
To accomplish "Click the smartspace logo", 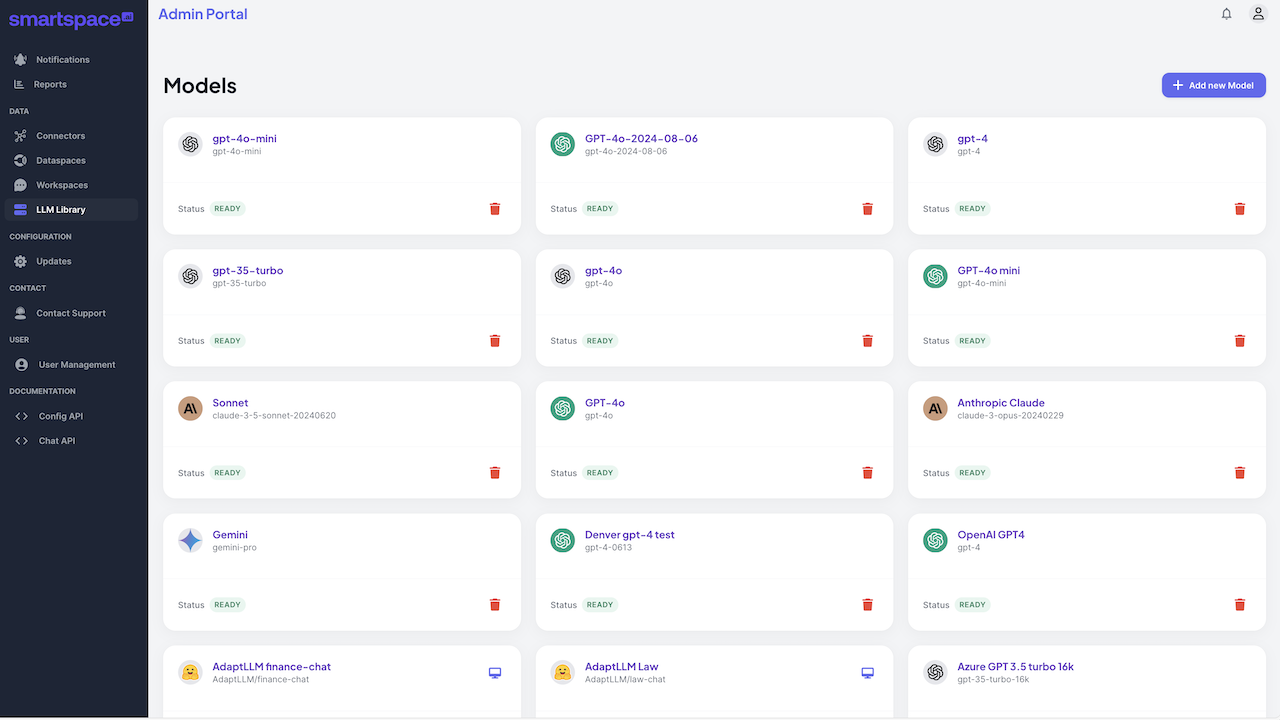I will [71, 19].
